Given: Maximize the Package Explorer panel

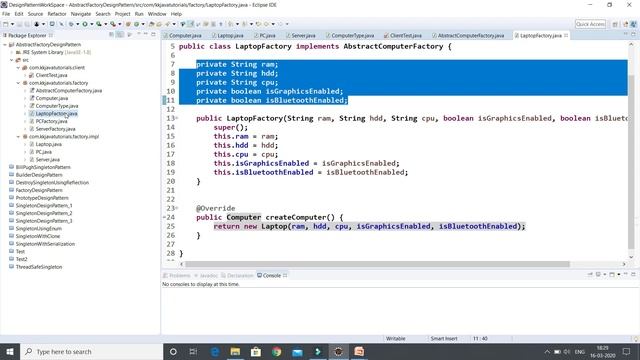Looking at the screenshot, I should pos(153,35).
